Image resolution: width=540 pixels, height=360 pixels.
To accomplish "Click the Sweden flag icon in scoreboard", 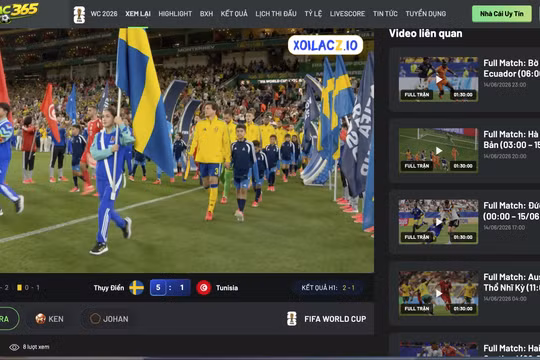I will point(136,288).
